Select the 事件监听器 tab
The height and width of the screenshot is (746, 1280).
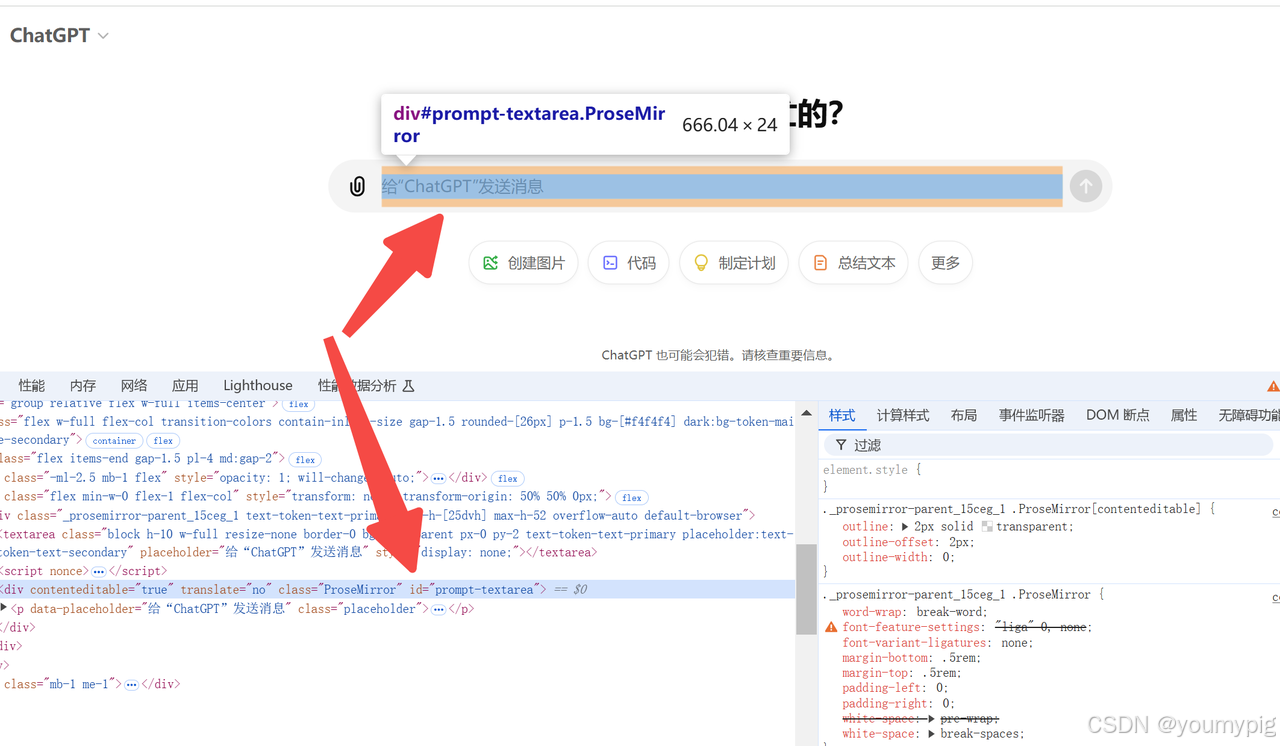[1032, 415]
